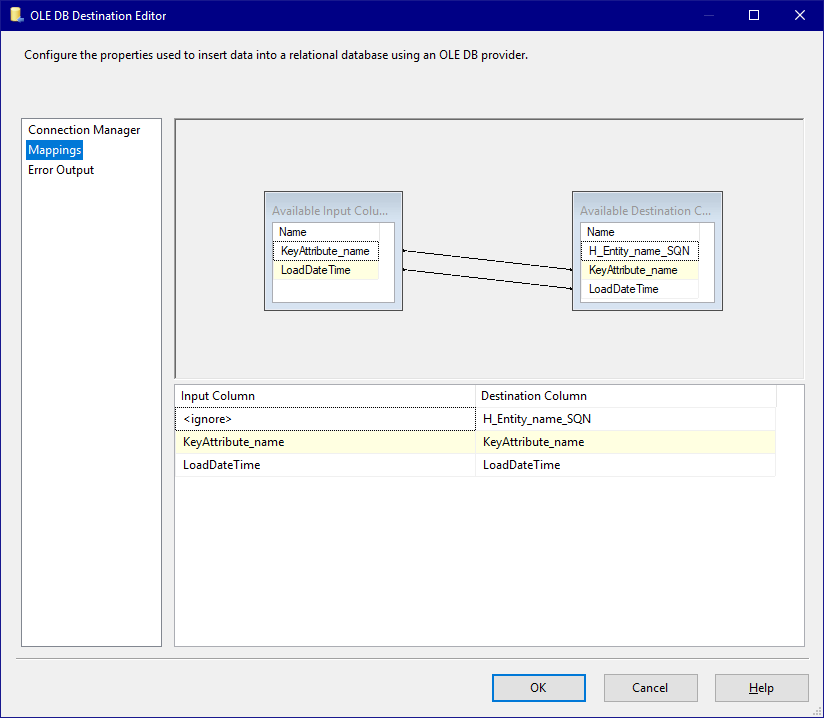Click Name header of Available Input Columns

326,232
